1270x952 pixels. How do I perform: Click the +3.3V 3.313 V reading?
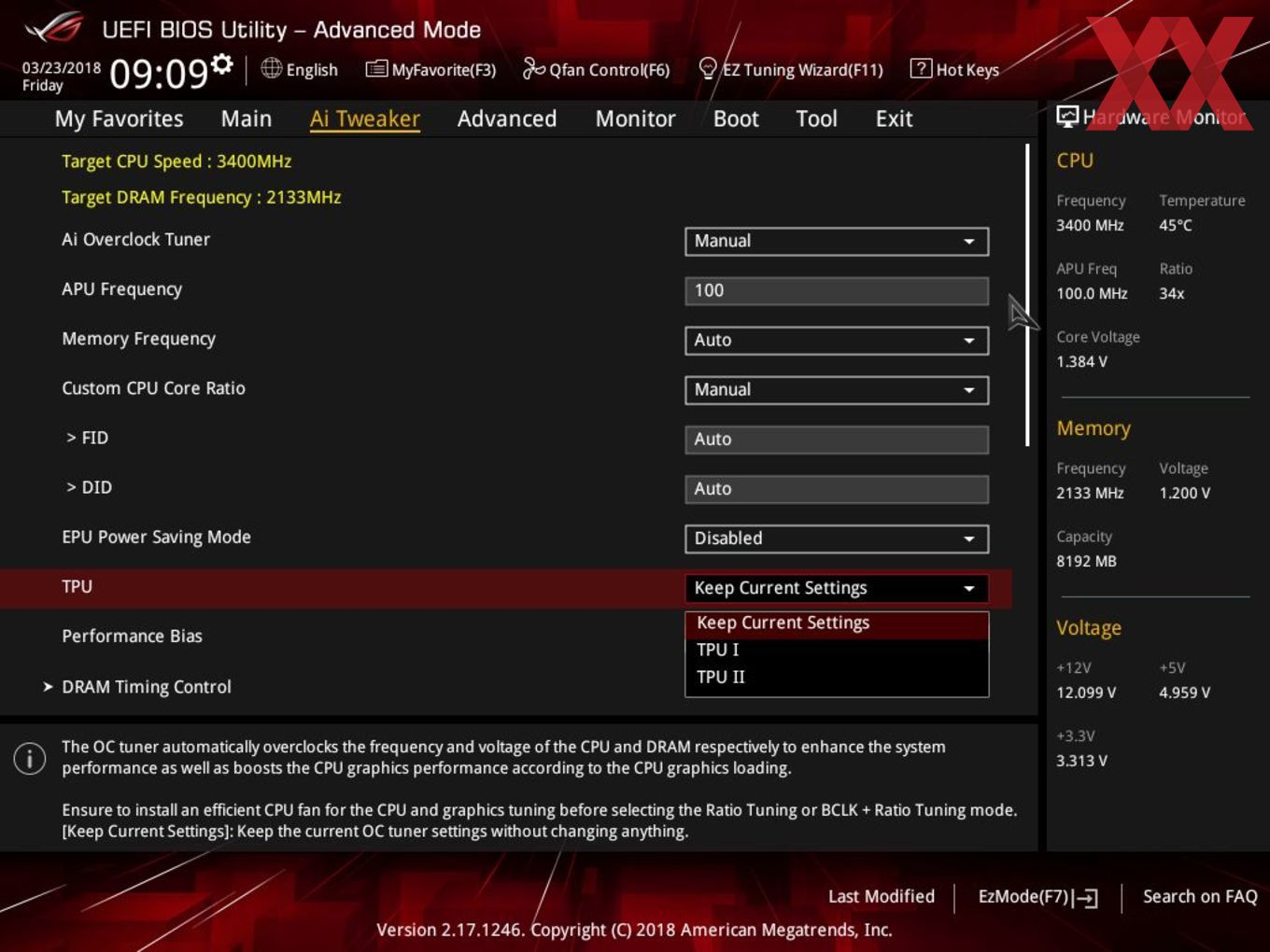(x=1081, y=761)
